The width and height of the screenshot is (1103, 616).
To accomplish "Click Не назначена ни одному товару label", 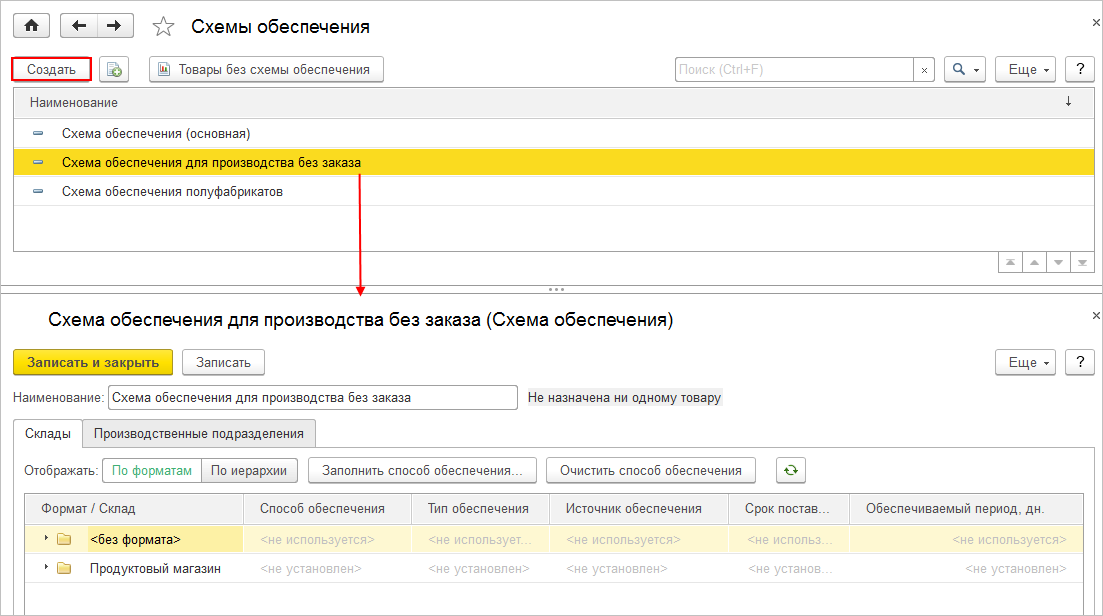I will coord(625,397).
